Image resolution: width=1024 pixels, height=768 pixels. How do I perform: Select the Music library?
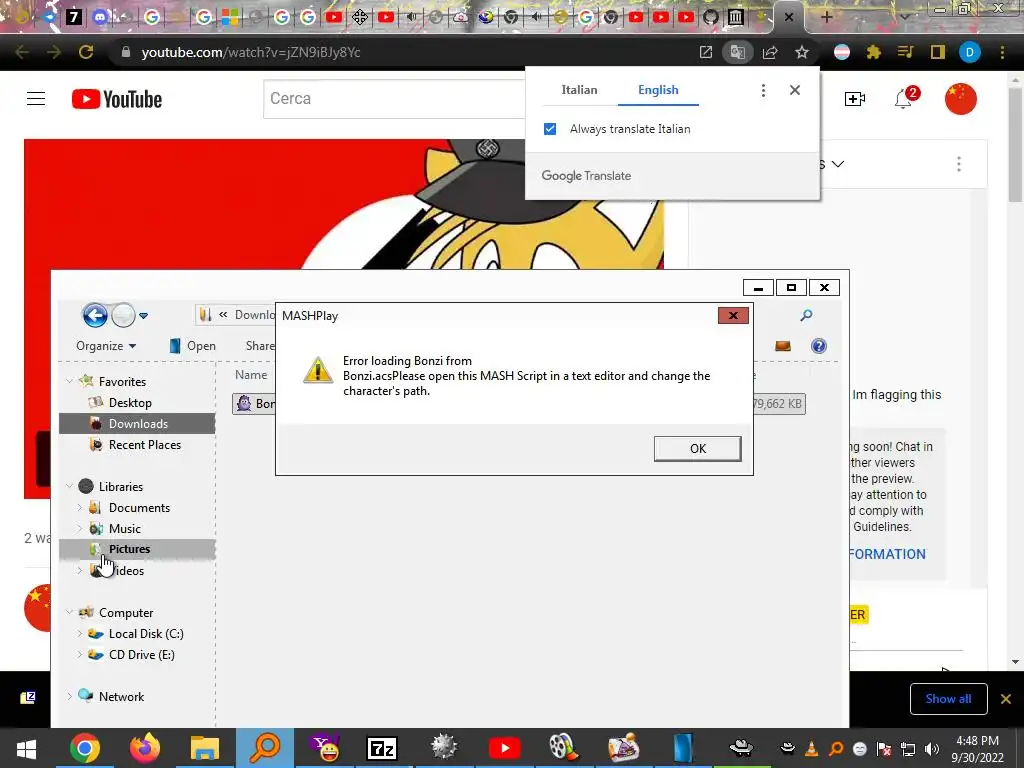pos(125,528)
